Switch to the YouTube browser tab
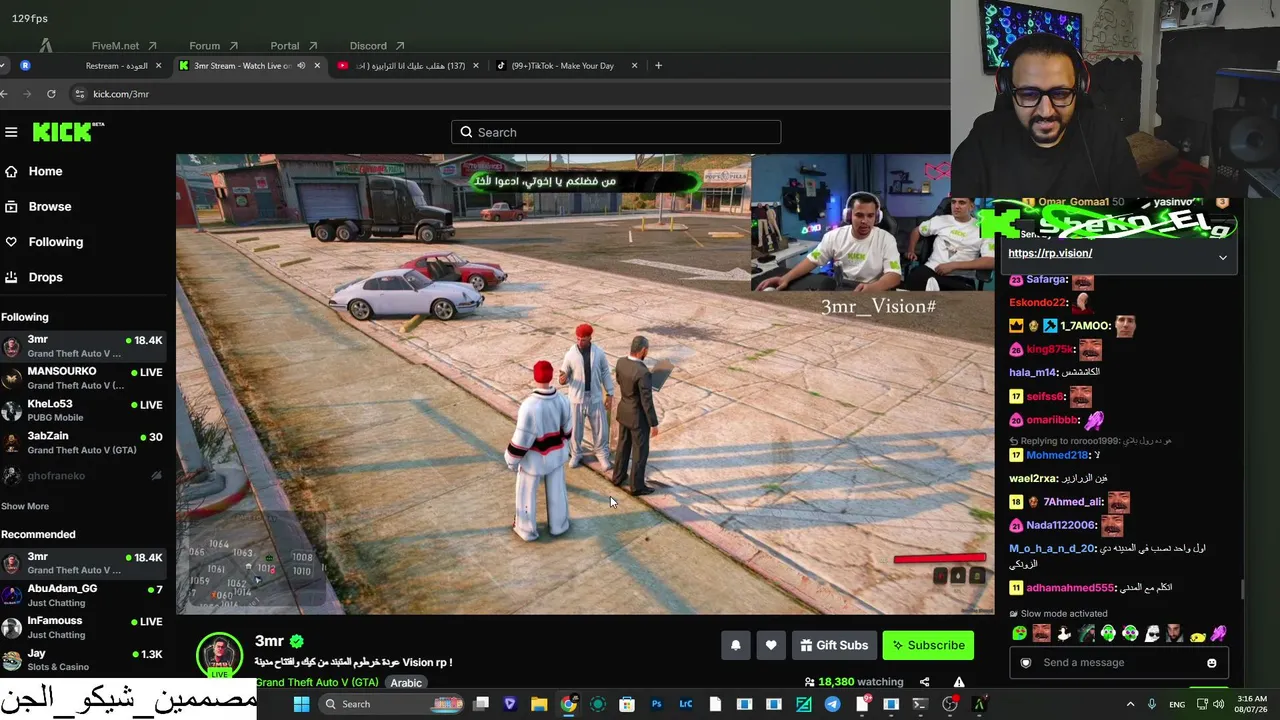The height and width of the screenshot is (720, 1280). [x=406, y=66]
